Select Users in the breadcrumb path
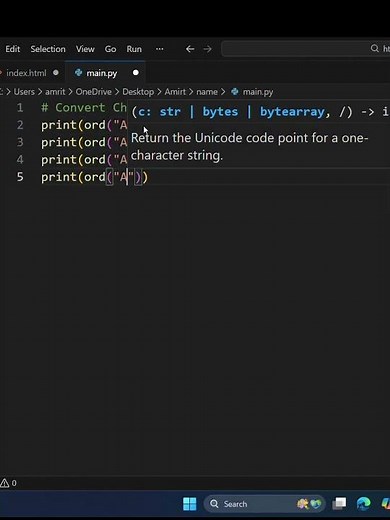Image resolution: width=390 pixels, height=520 pixels. click(x=24, y=92)
